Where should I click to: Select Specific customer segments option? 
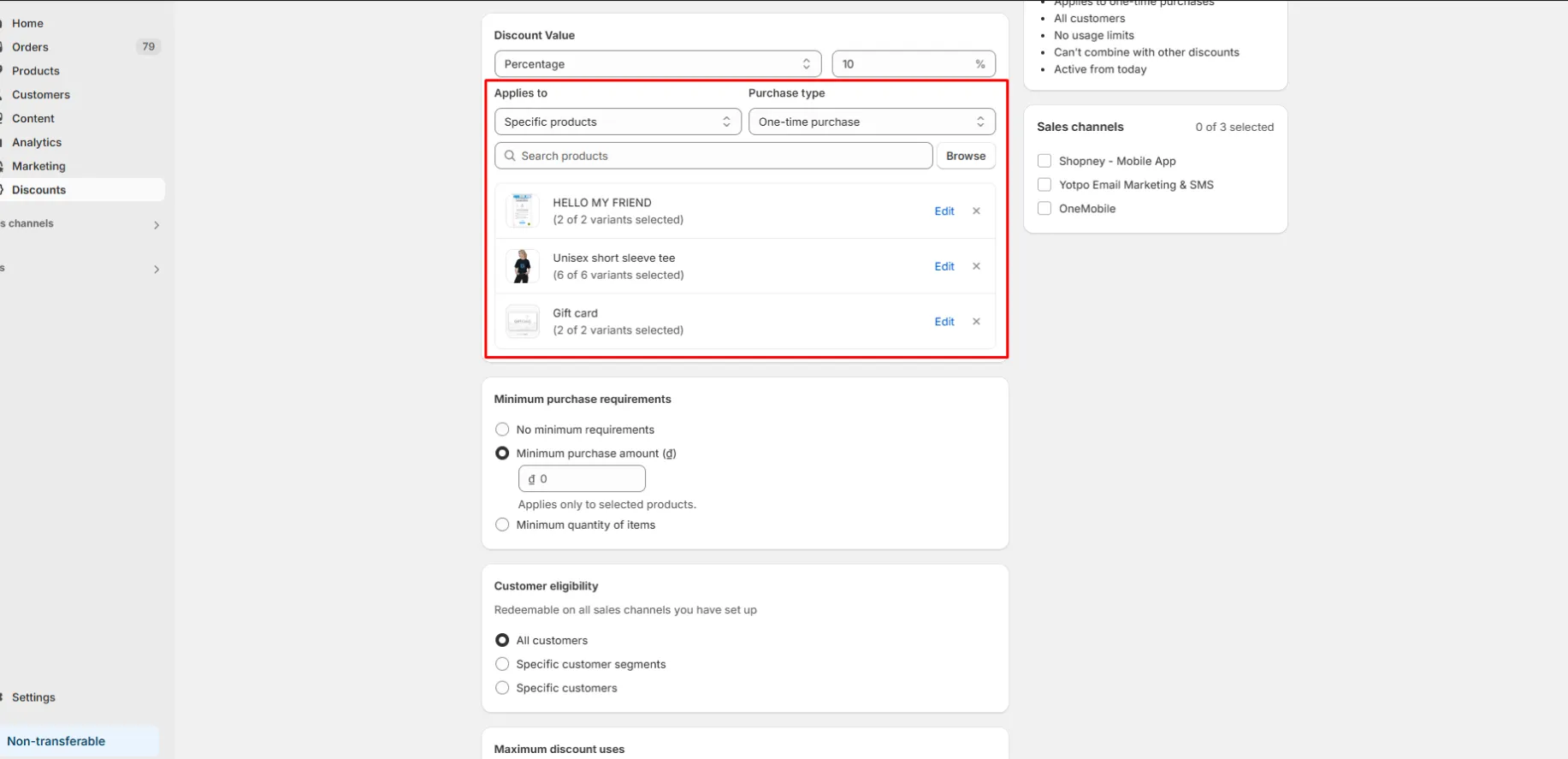tap(502, 664)
